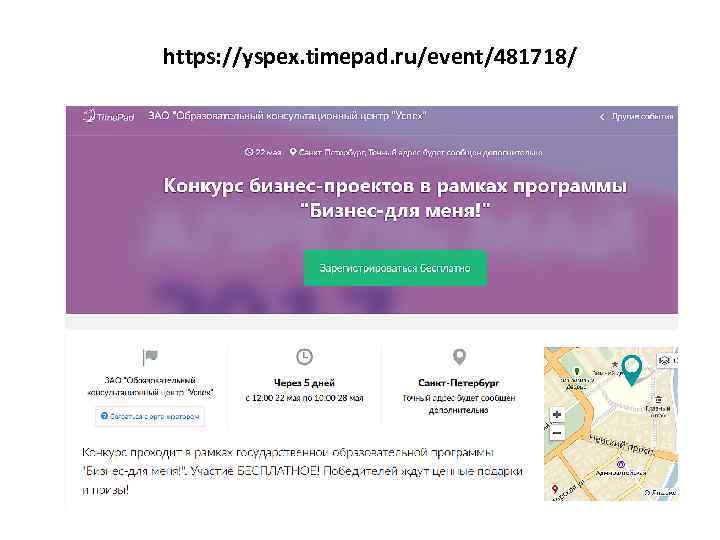Click the teal location marker on map
This screenshot has height=540, width=720.
tap(631, 370)
